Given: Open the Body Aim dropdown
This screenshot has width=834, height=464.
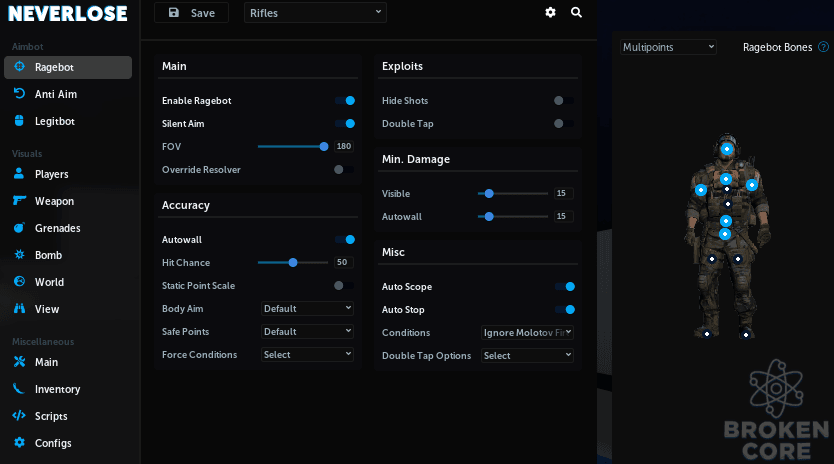Looking at the screenshot, I should 307,309.
